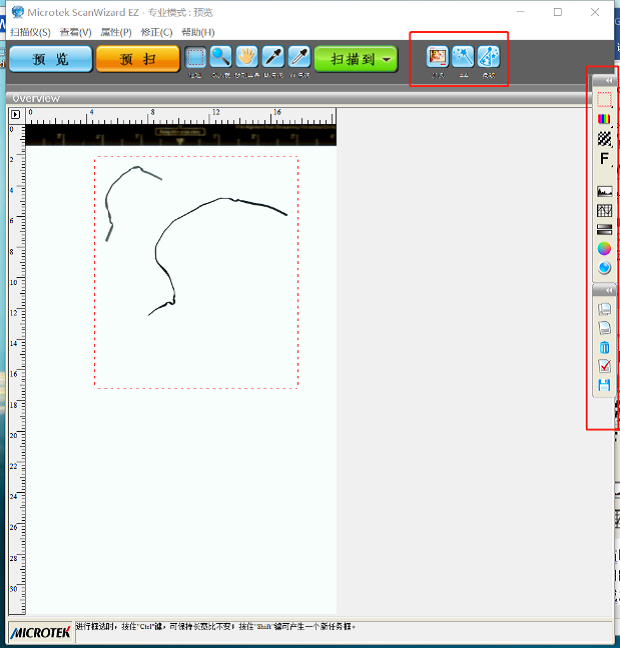Collapse the lower side job panel
The width and height of the screenshot is (620, 648).
(608, 290)
